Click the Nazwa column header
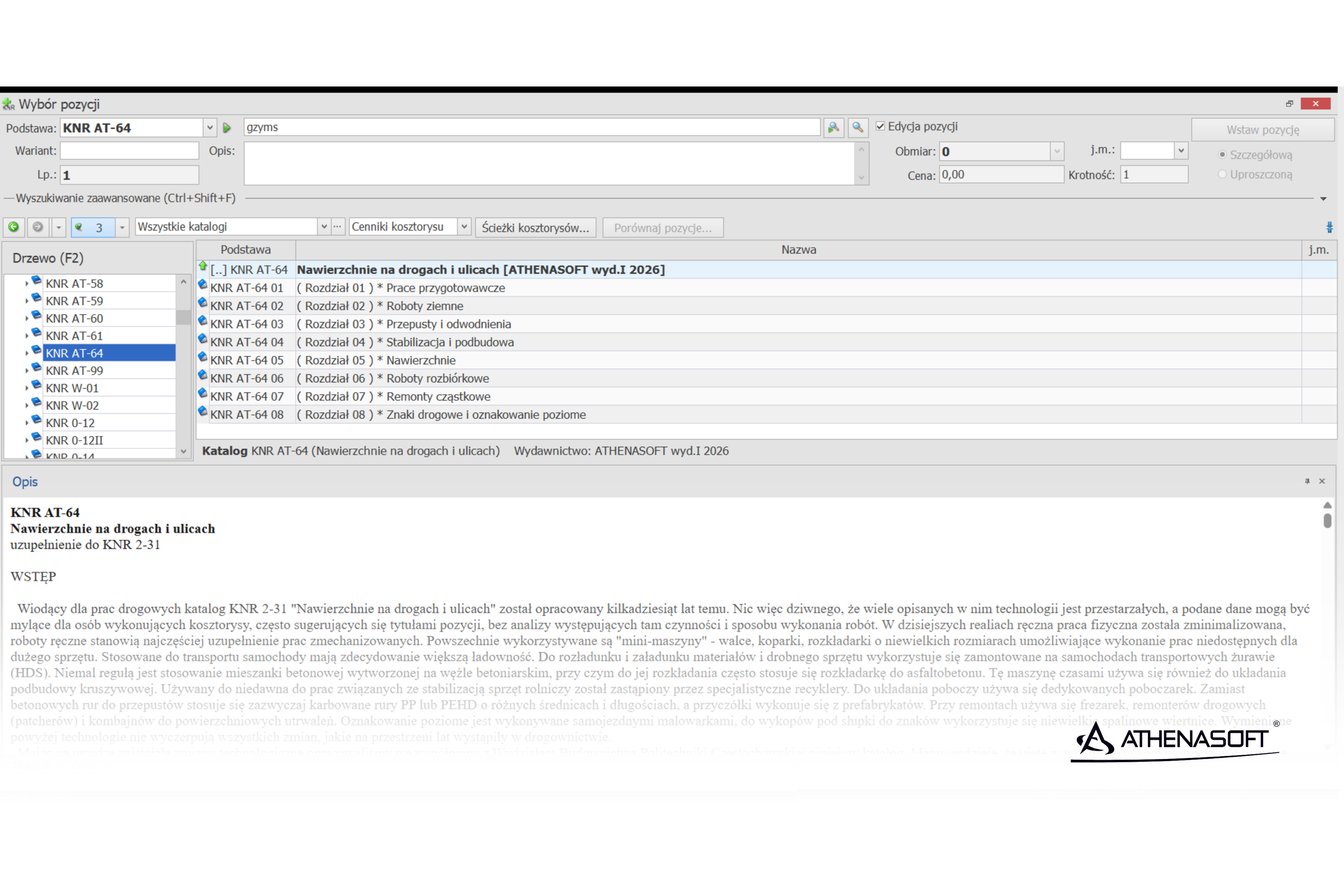The image size is (1344, 896). [x=798, y=250]
